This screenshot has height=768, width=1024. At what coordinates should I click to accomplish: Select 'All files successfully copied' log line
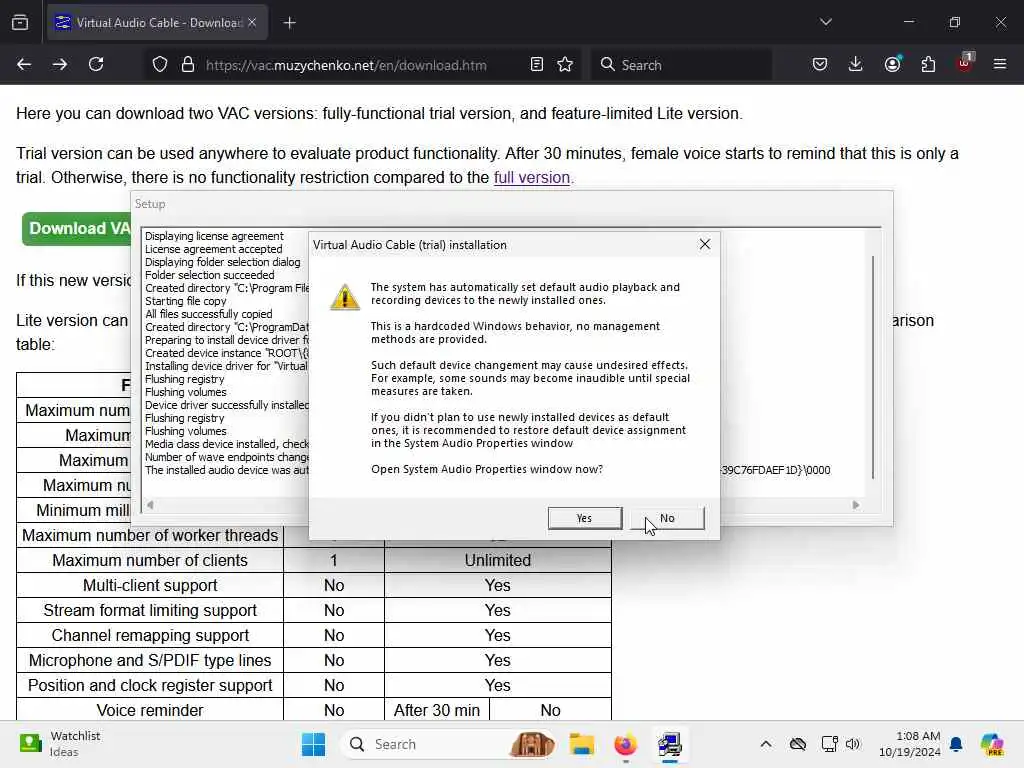pyautogui.click(x=208, y=314)
